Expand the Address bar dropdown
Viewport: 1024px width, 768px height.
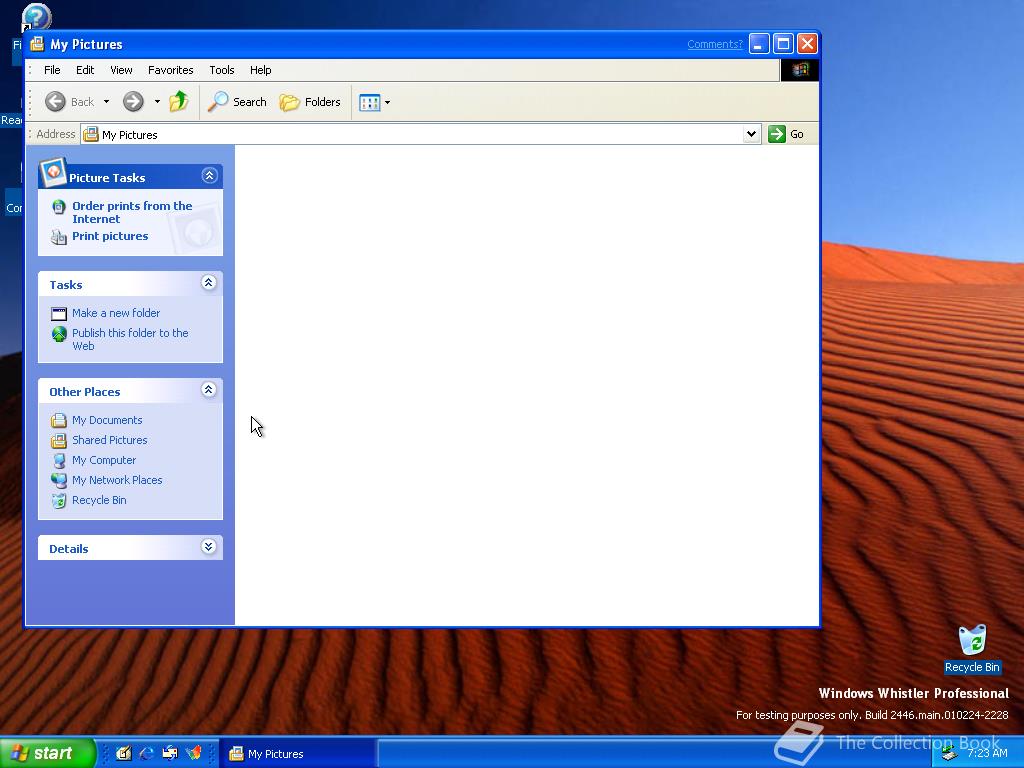[x=752, y=134]
